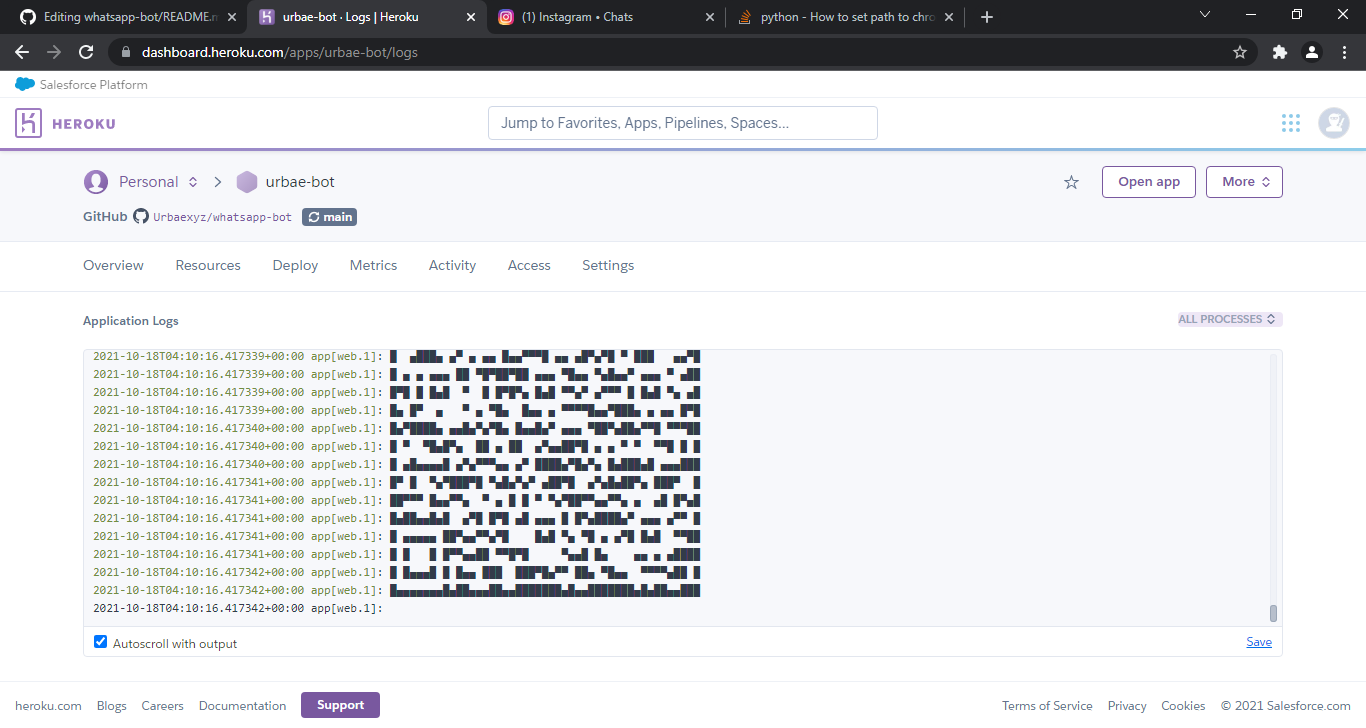Focus the Jump to Favorites search field
This screenshot has width=1366, height=728.
click(682, 123)
